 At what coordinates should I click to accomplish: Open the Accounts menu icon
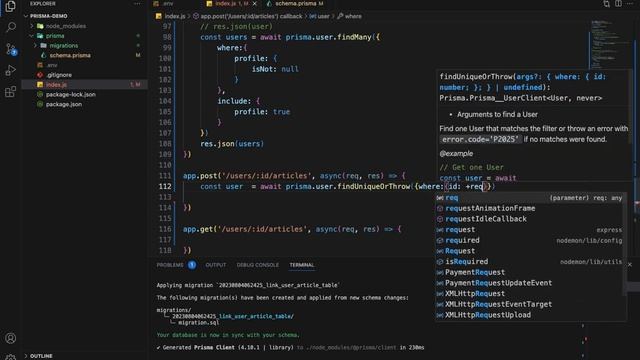point(11,338)
